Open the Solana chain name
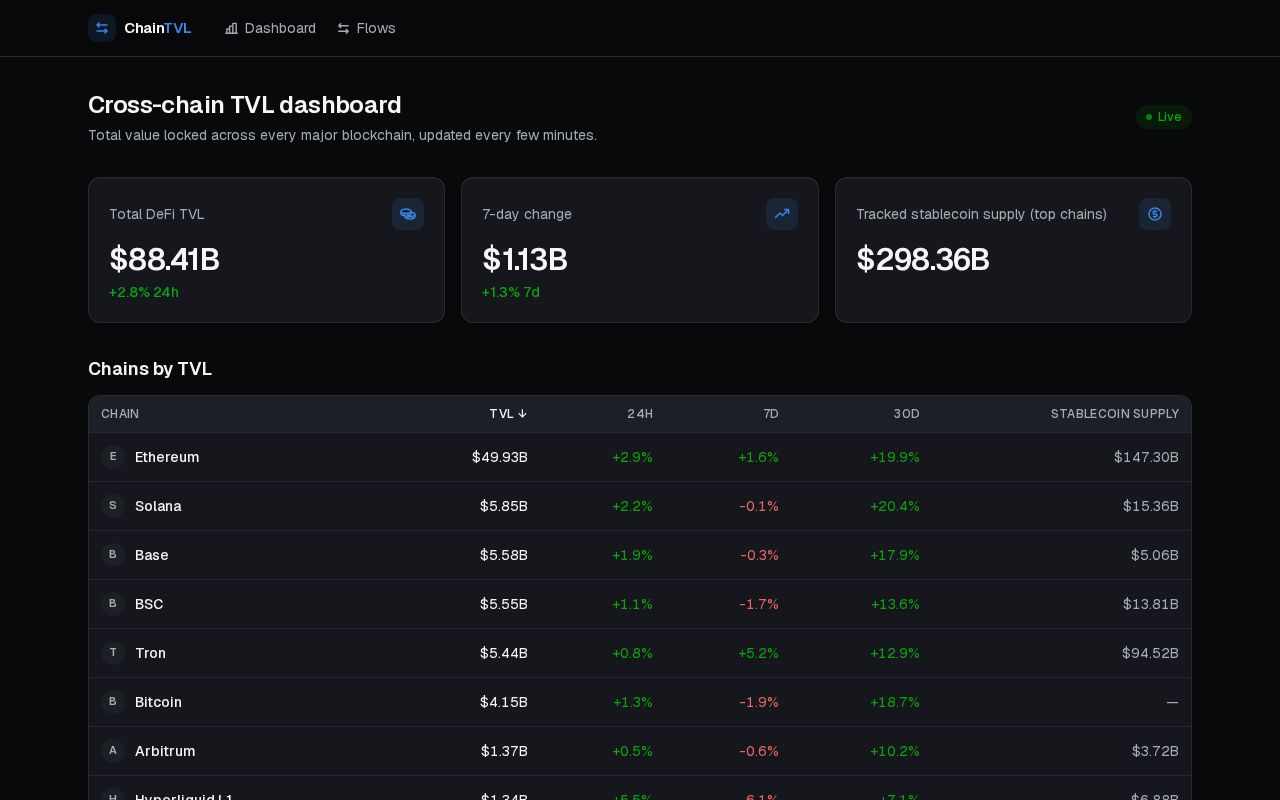1280x800 pixels. (158, 506)
